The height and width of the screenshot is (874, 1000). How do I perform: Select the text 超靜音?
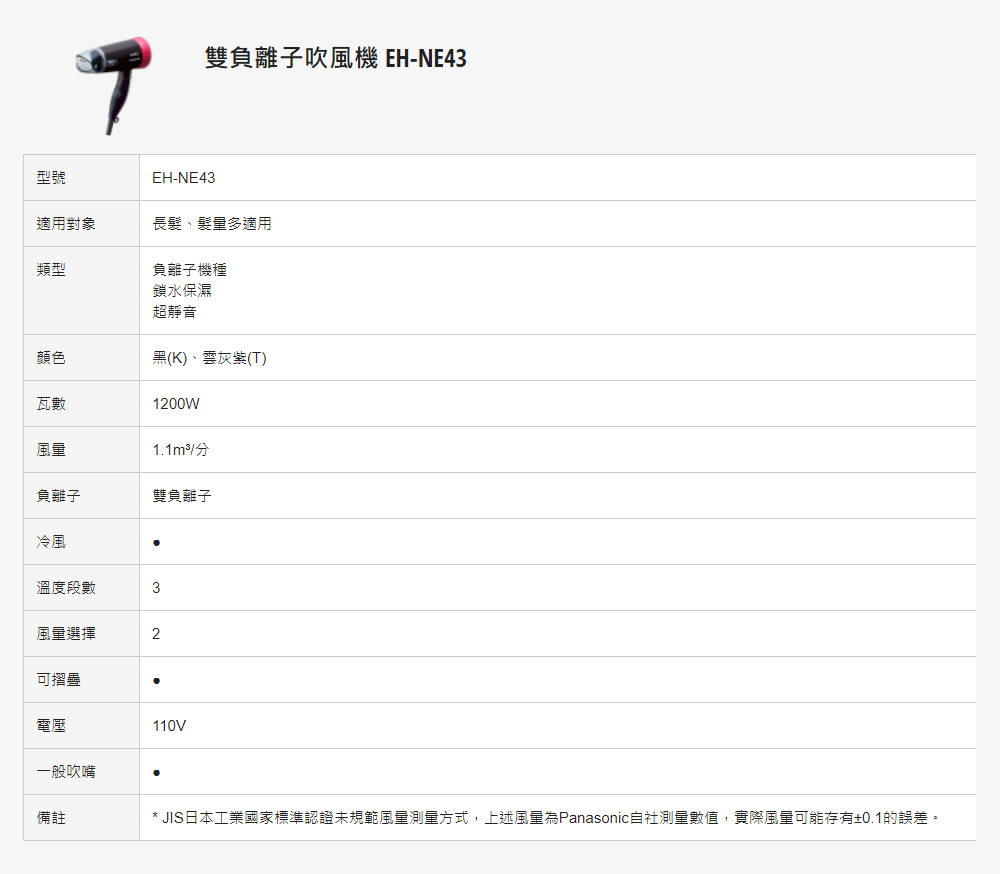[x=175, y=312]
